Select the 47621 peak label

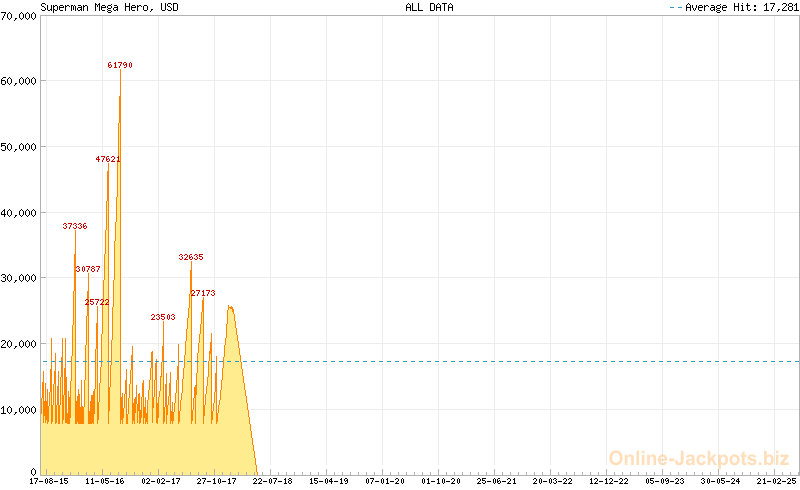(x=108, y=159)
